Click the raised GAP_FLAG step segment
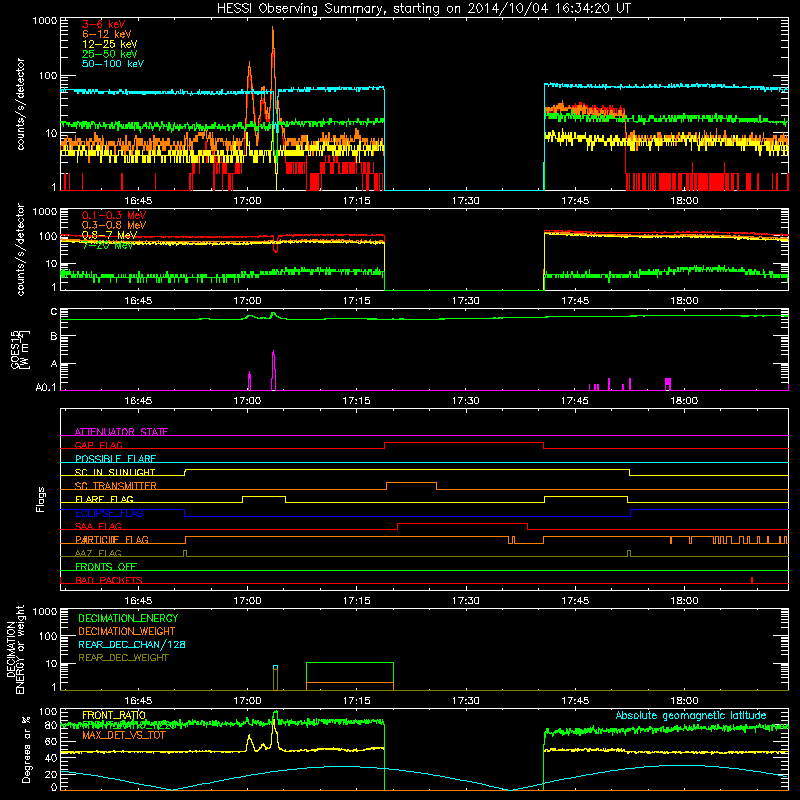 pos(464,443)
